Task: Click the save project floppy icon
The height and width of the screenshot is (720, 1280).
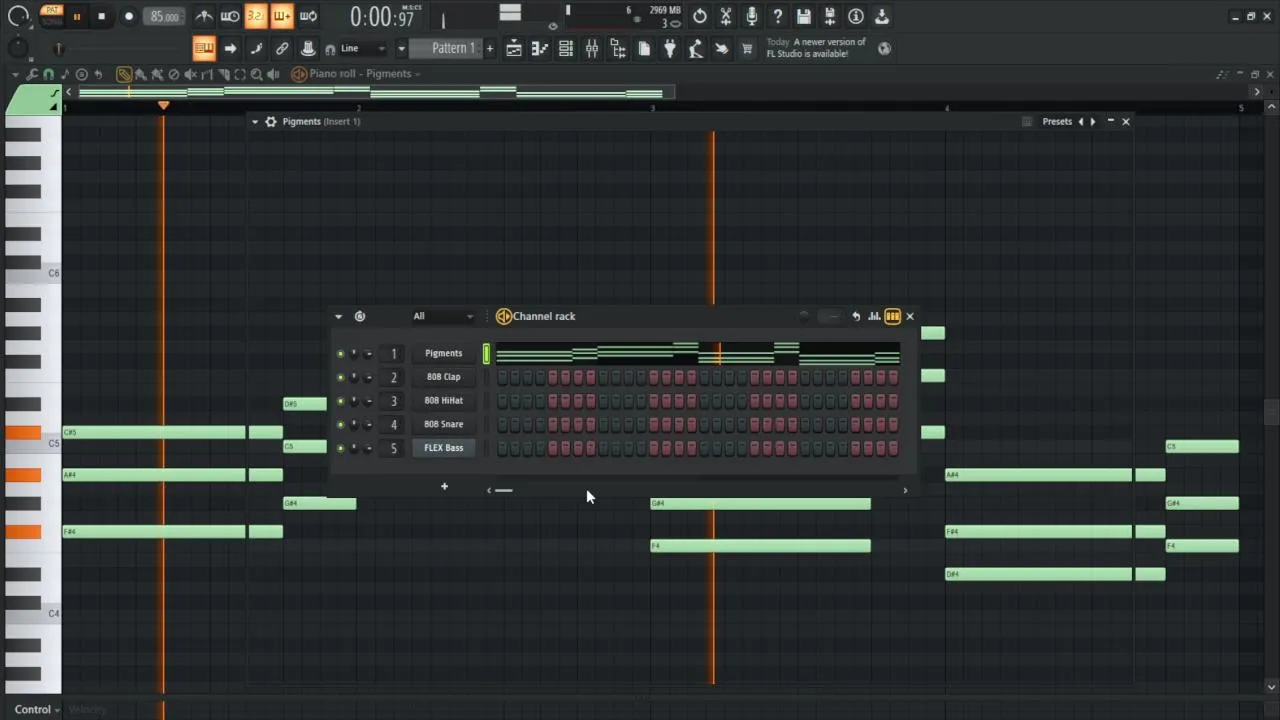Action: pos(804,16)
